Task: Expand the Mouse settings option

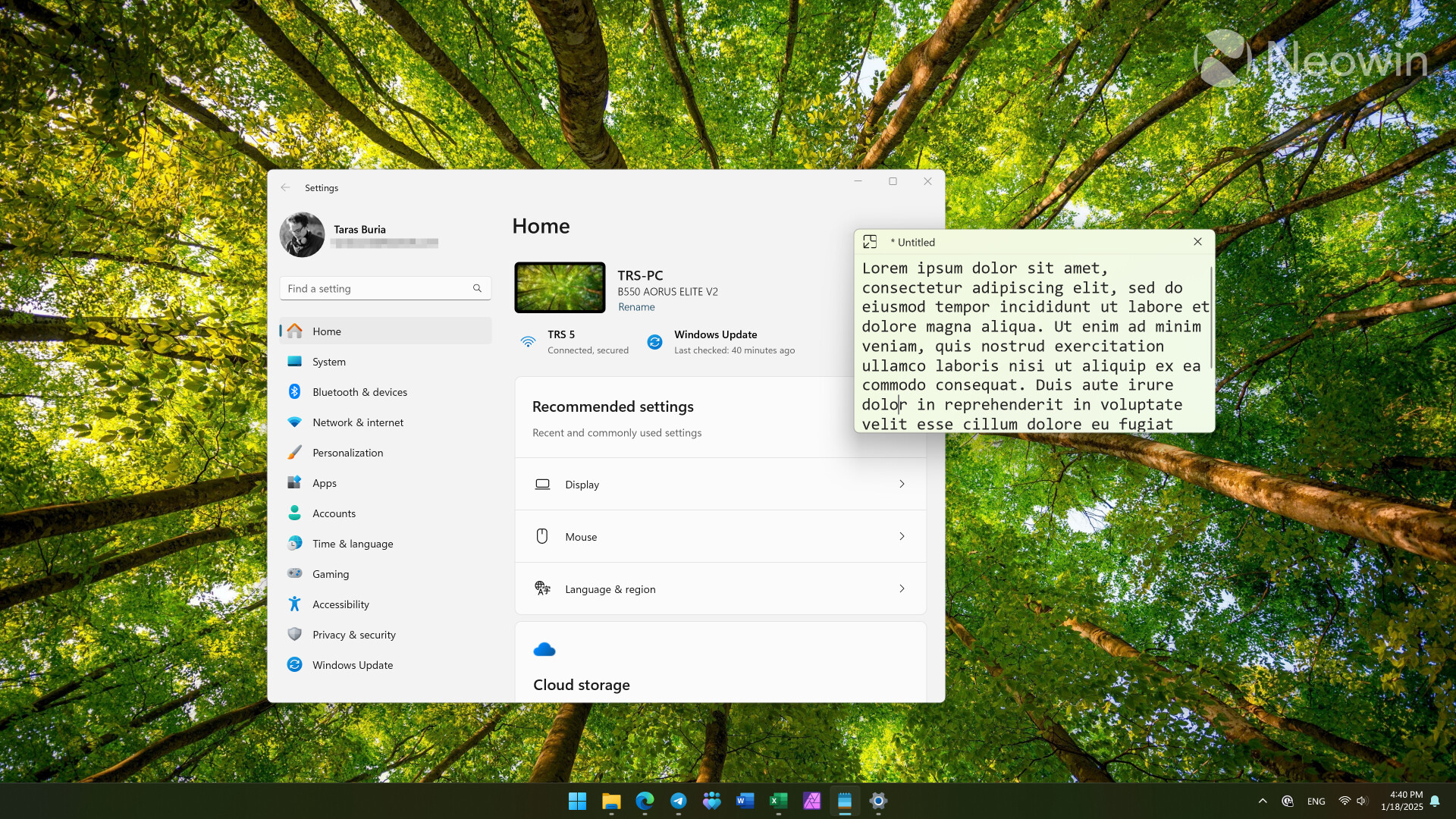Action: [901, 536]
